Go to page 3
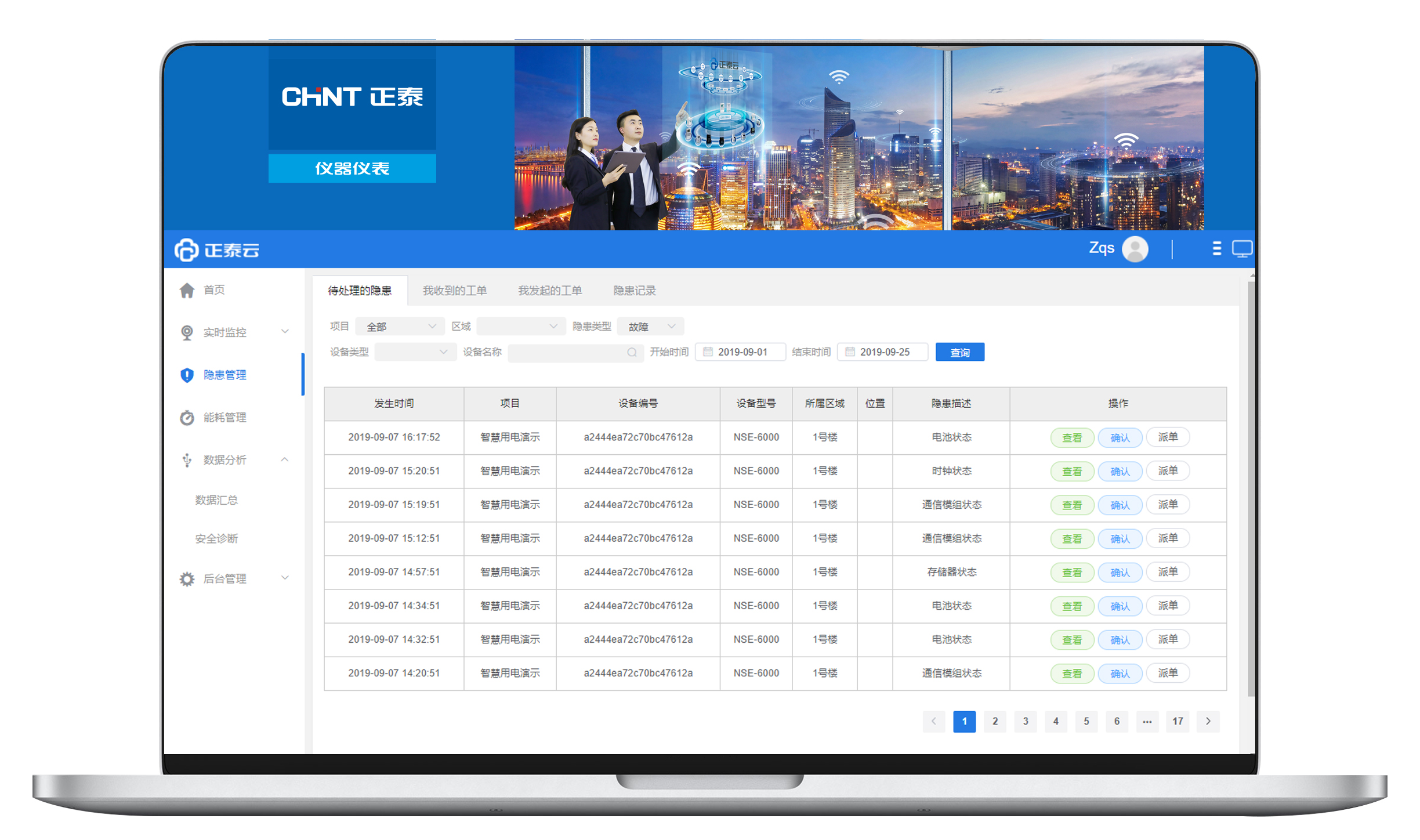 tap(1026, 721)
